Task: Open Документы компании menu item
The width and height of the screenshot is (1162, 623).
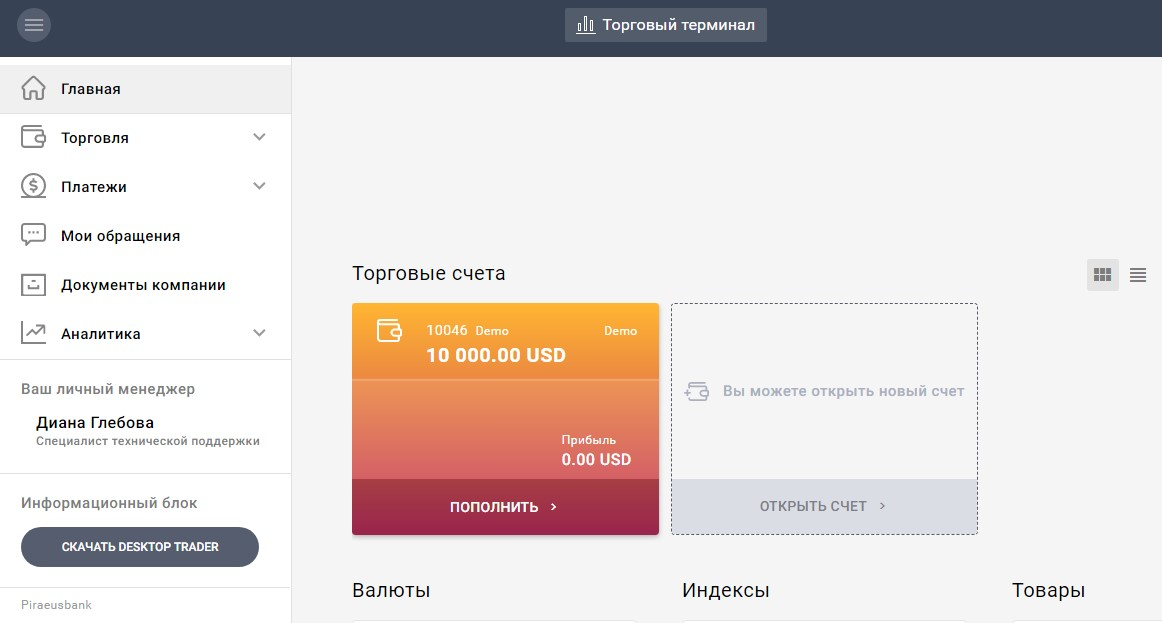Action: pos(143,285)
